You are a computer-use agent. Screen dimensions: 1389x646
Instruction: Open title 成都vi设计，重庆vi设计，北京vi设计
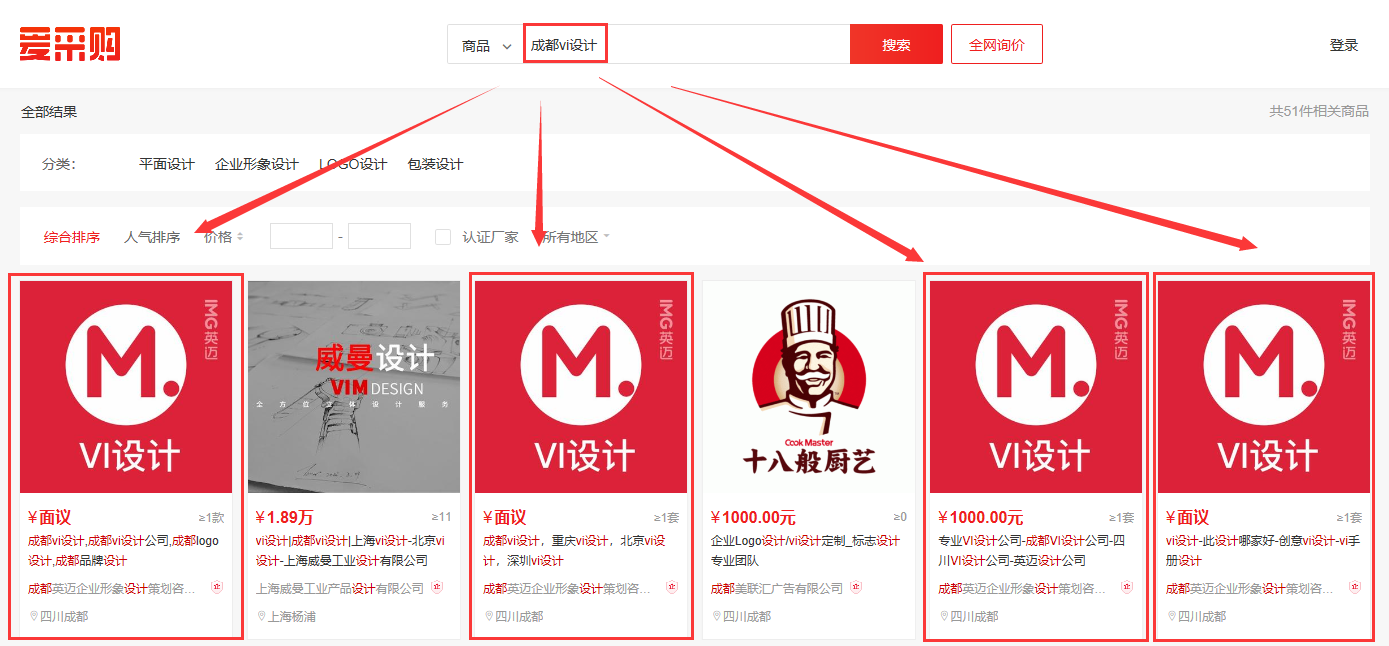(574, 551)
